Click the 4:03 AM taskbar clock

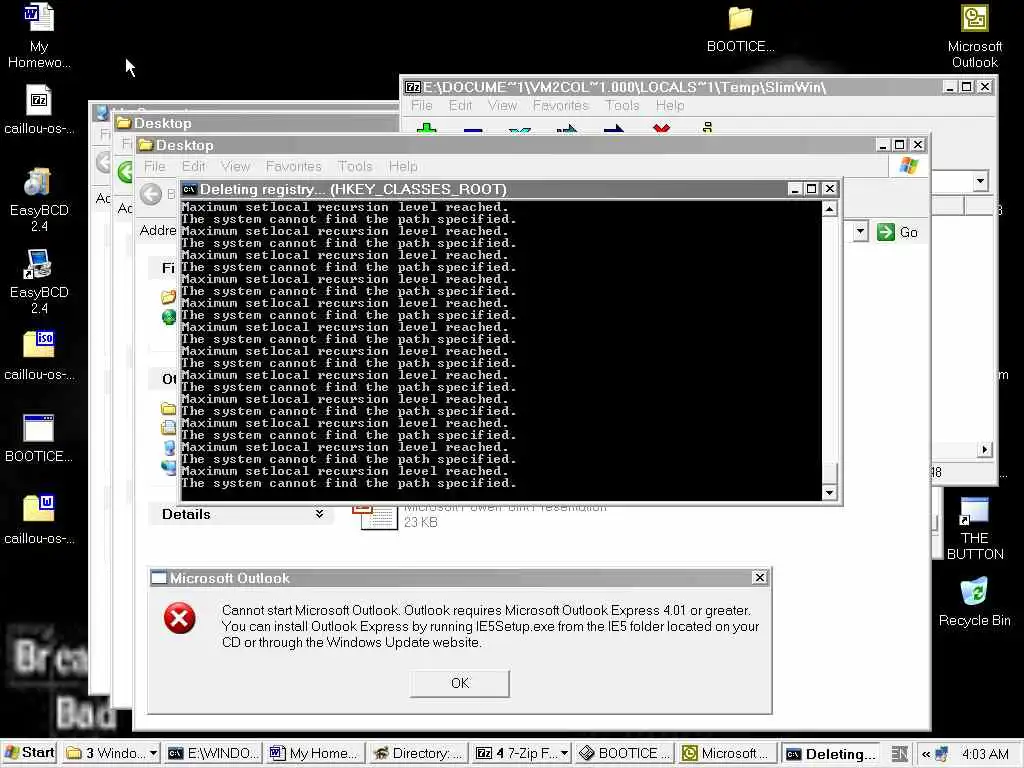click(x=985, y=754)
